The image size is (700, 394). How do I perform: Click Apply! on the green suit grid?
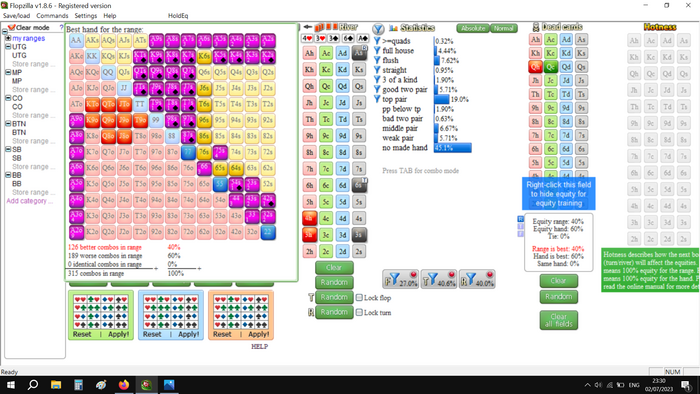point(118,334)
